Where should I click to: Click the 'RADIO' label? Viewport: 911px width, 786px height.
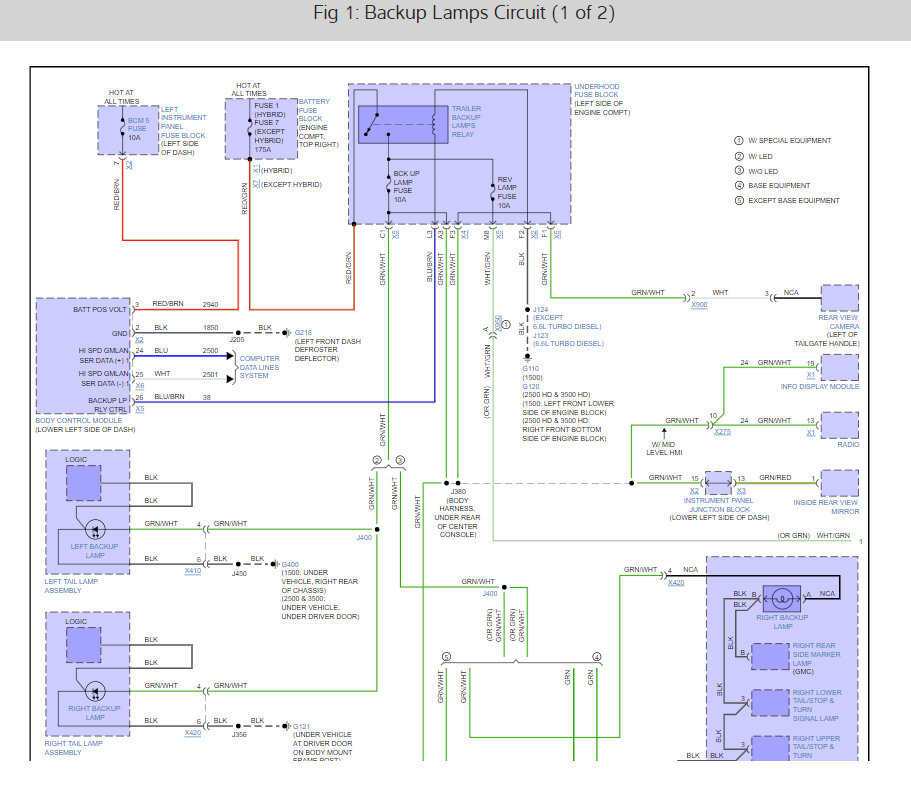[x=848, y=444]
